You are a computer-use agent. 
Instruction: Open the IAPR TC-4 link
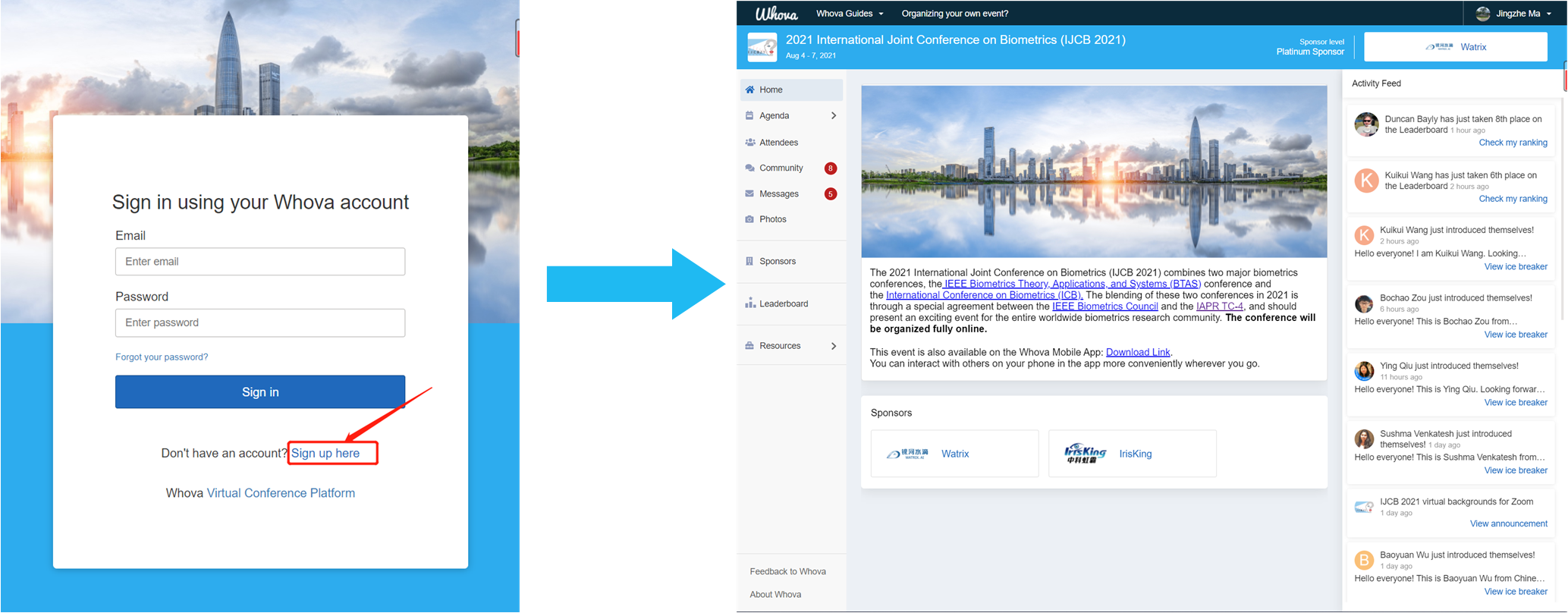click(1220, 306)
